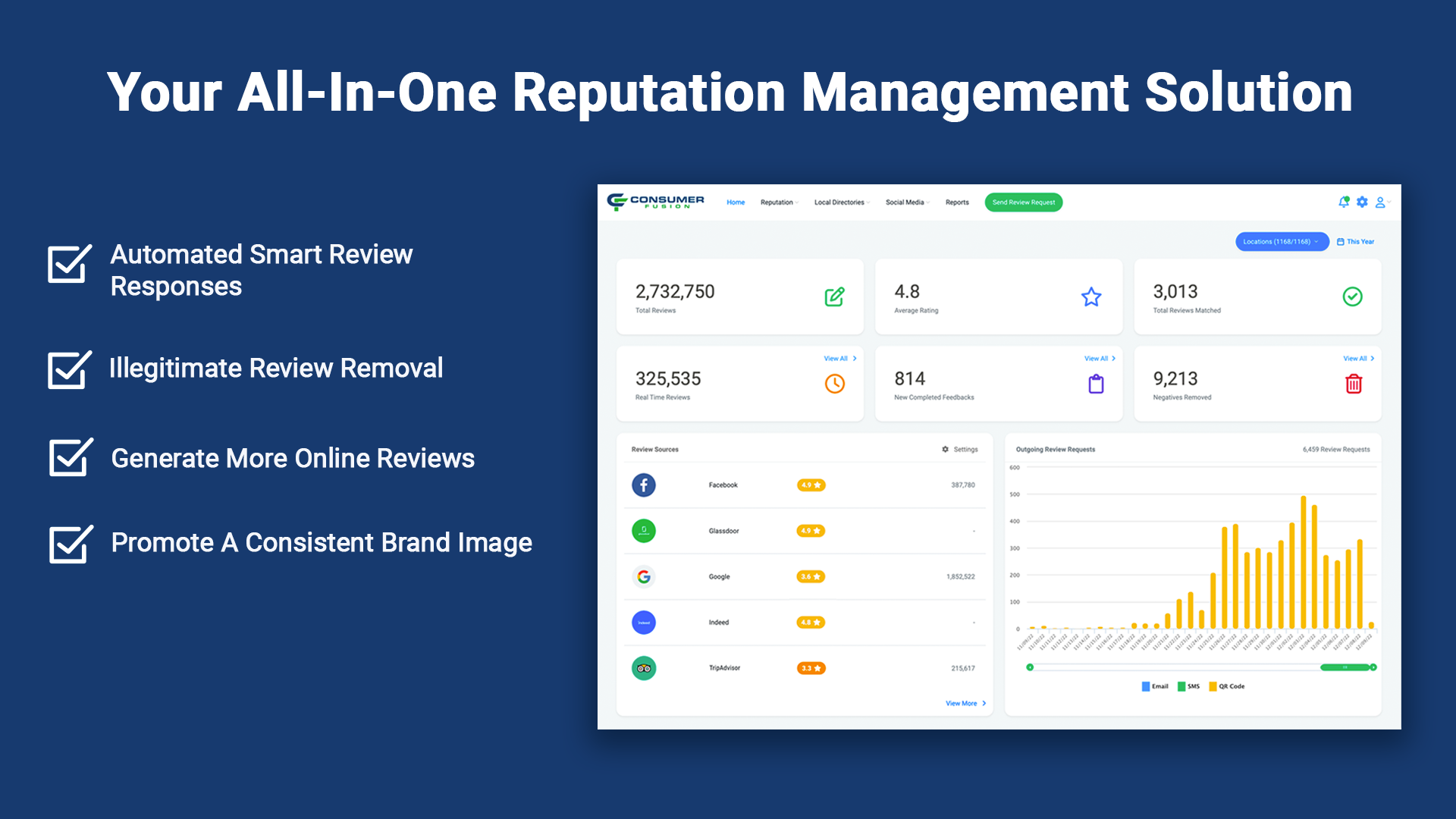Screen dimensions: 1456x819
Task: Click TripAdvisor's 215,617 review count
Action: pyautogui.click(x=963, y=669)
